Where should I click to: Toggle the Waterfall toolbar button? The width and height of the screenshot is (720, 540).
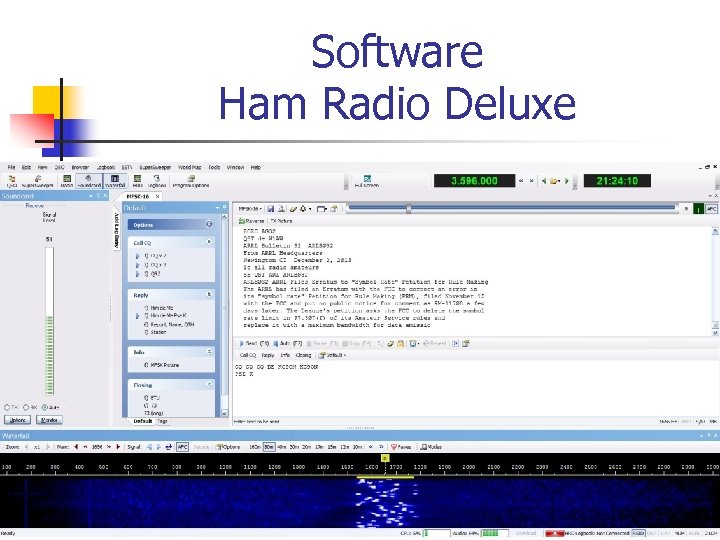coord(115,181)
